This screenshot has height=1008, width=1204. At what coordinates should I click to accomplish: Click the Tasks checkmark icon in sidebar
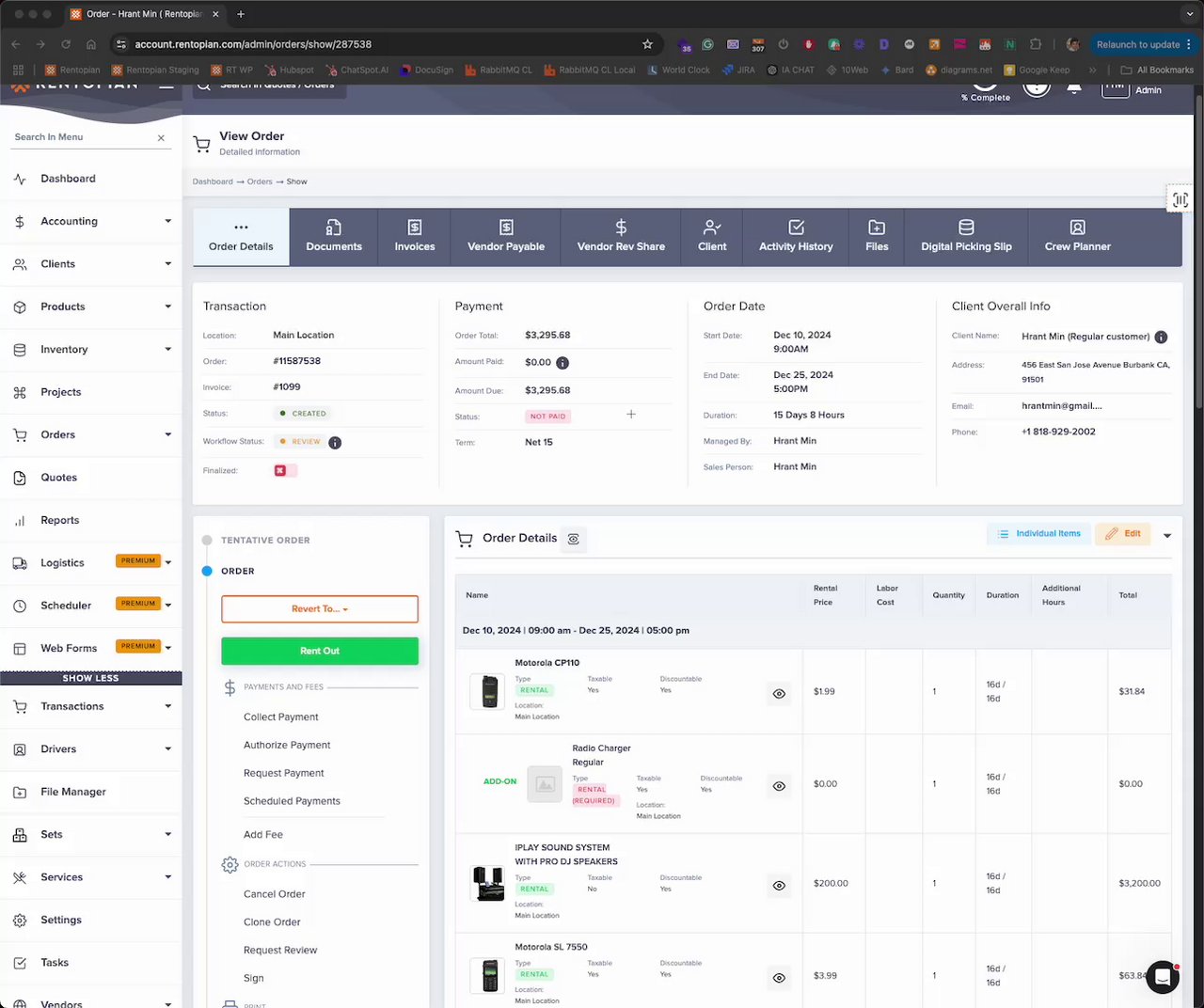click(20, 963)
